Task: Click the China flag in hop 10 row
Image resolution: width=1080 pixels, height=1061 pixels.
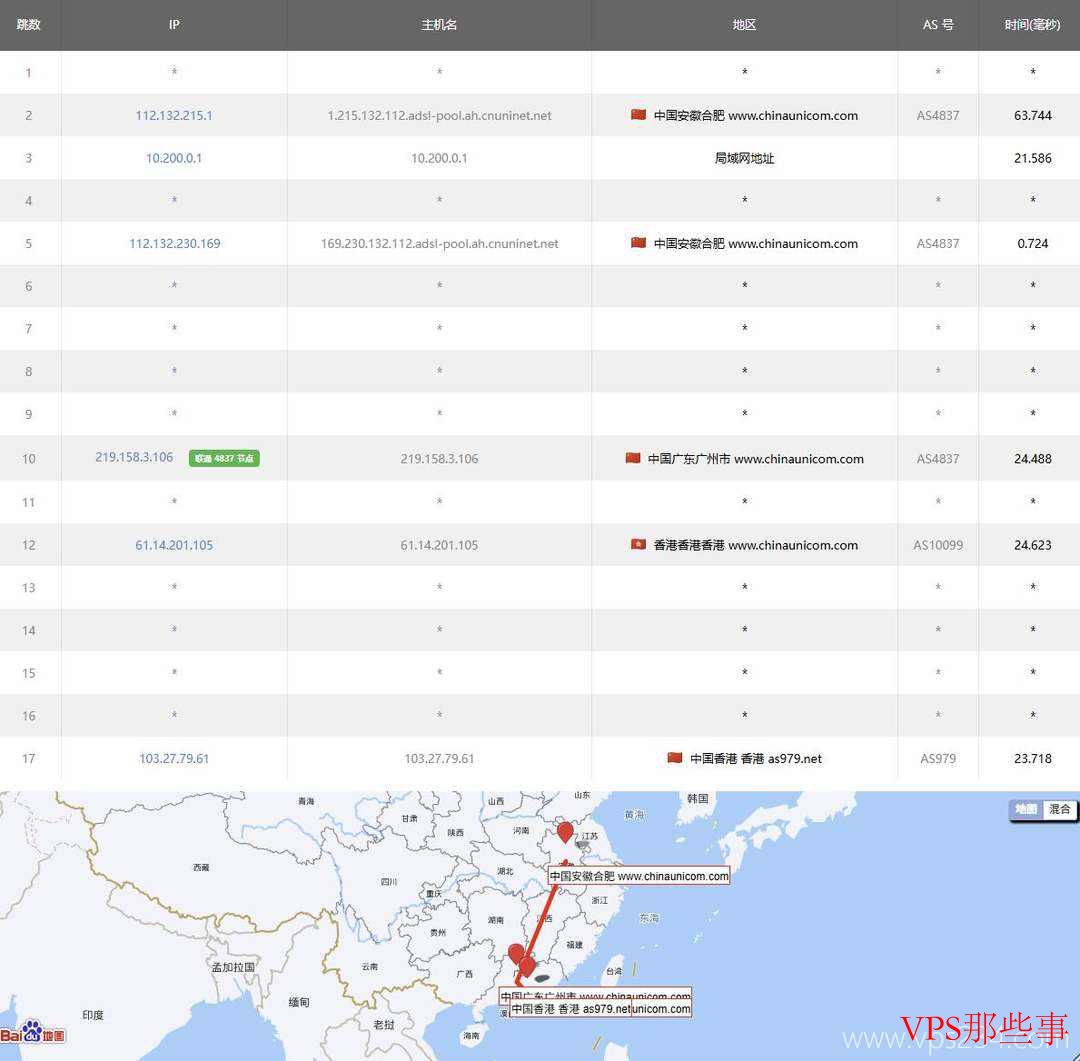Action: pyautogui.click(x=632, y=457)
